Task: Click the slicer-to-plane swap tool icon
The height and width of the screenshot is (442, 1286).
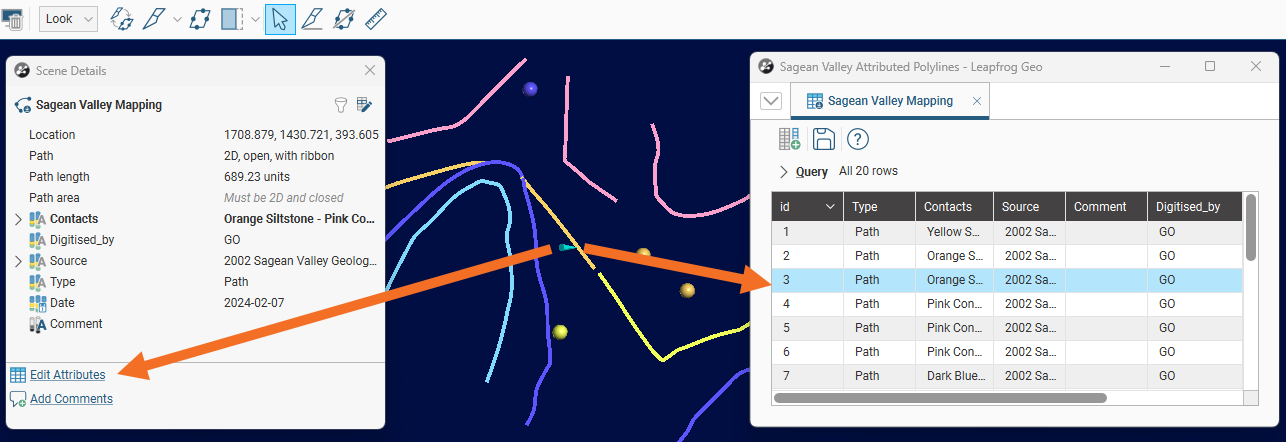Action: [121, 19]
